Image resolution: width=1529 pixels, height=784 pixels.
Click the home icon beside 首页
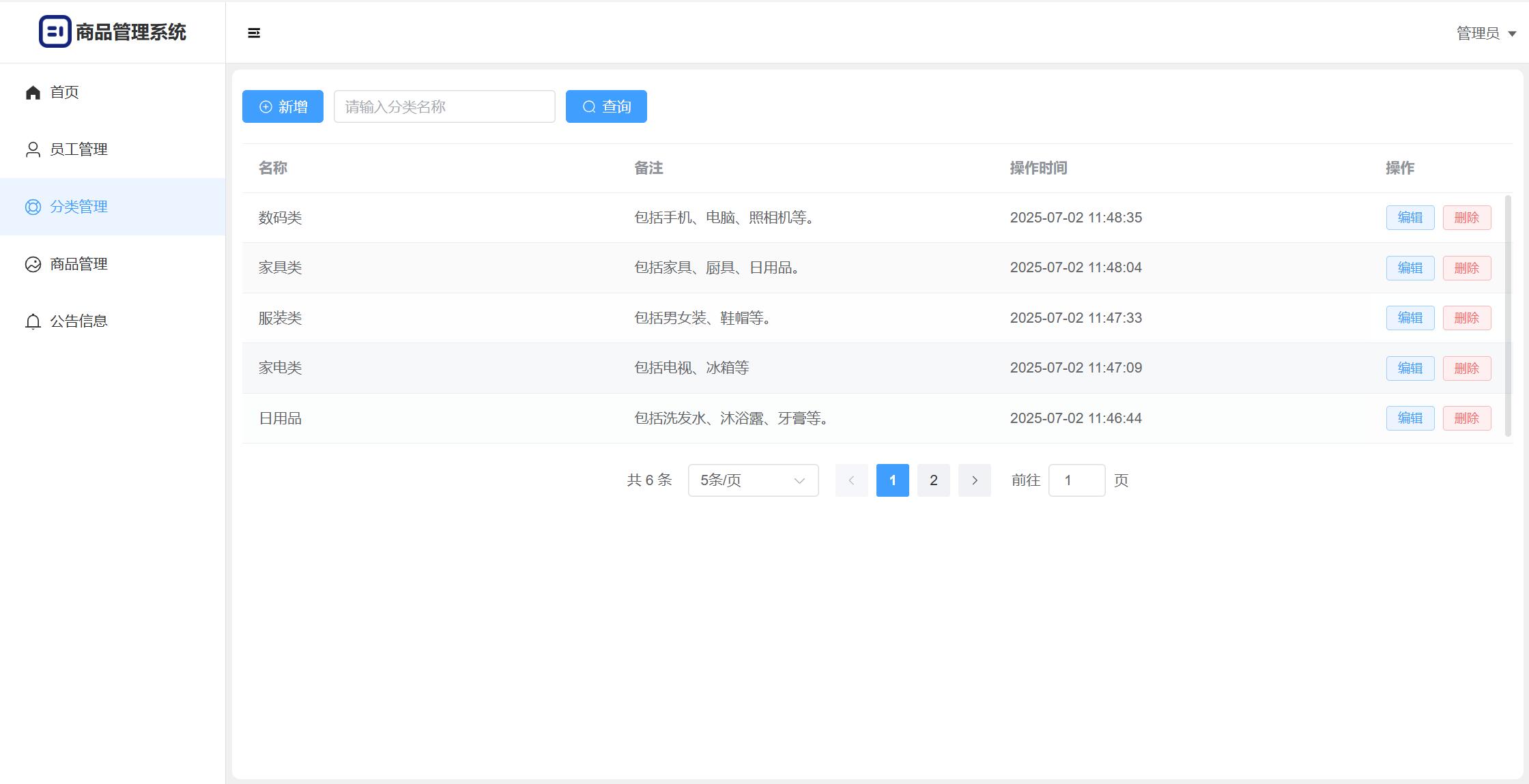tap(33, 92)
